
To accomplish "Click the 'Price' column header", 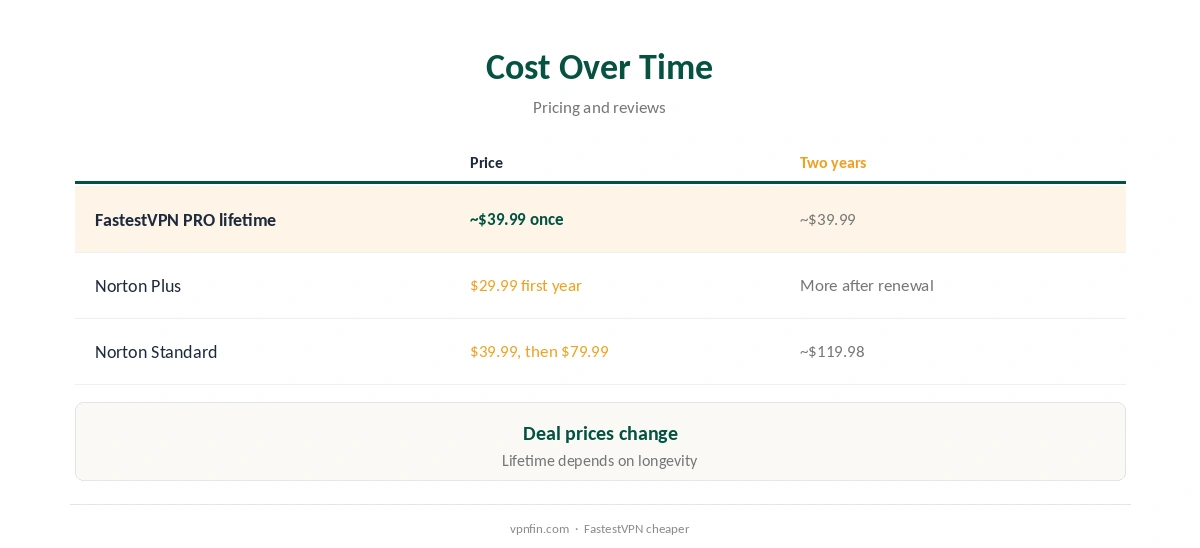I will tap(486, 162).
